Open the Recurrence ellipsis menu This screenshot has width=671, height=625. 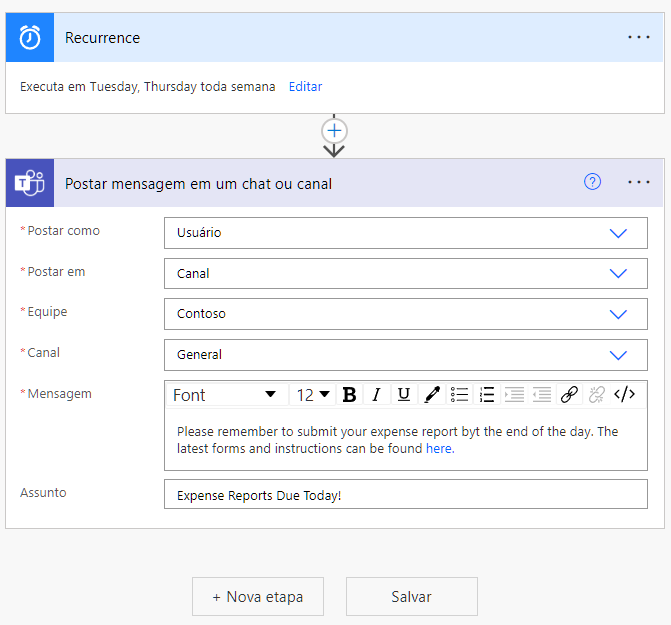(639, 37)
